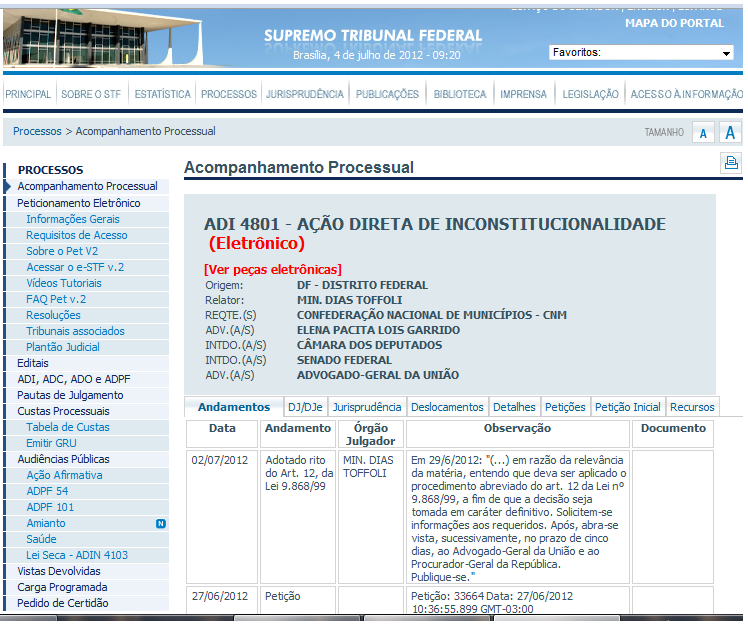
Task: Open Requisitos de Acesso link
Action: point(77,235)
